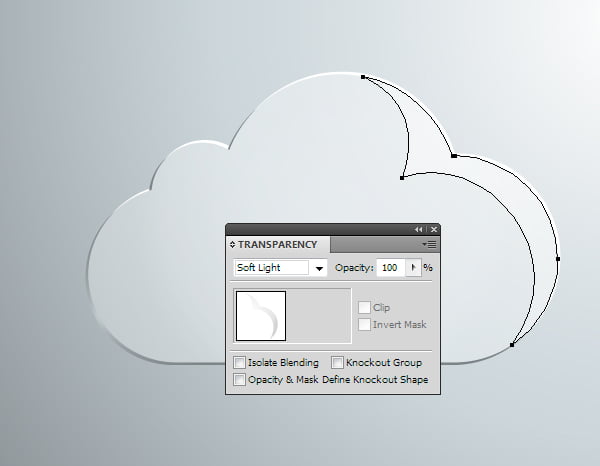The height and width of the screenshot is (466, 600).
Task: Click the Opacity value field showing 100
Action: pos(390,267)
